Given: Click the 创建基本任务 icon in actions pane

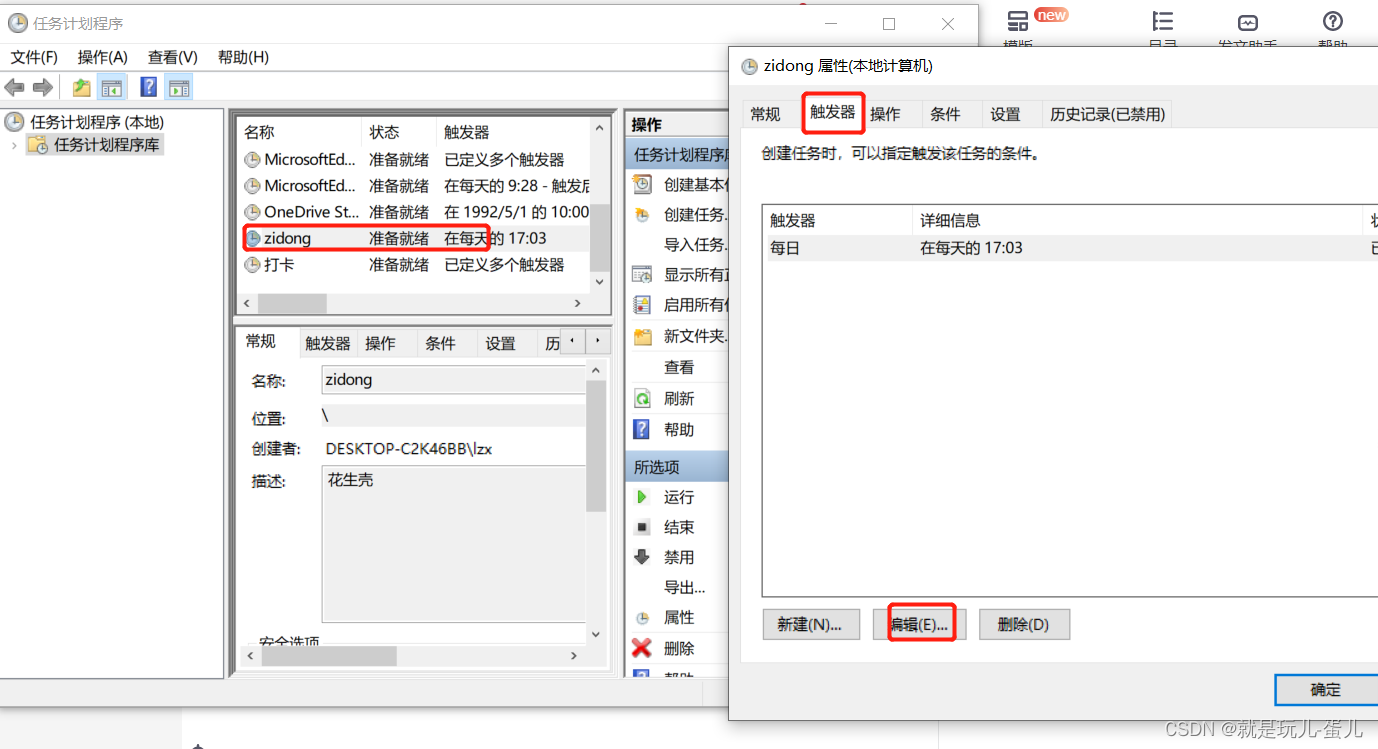Looking at the screenshot, I should coord(643,185).
